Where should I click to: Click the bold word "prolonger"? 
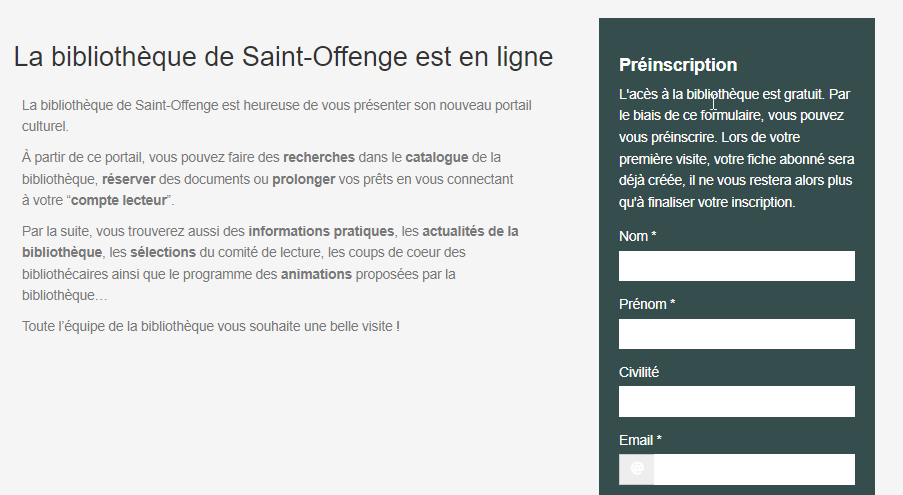click(303, 179)
